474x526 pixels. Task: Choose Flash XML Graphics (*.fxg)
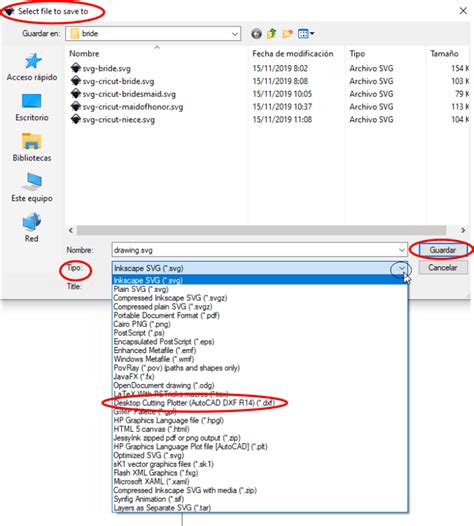260,473
